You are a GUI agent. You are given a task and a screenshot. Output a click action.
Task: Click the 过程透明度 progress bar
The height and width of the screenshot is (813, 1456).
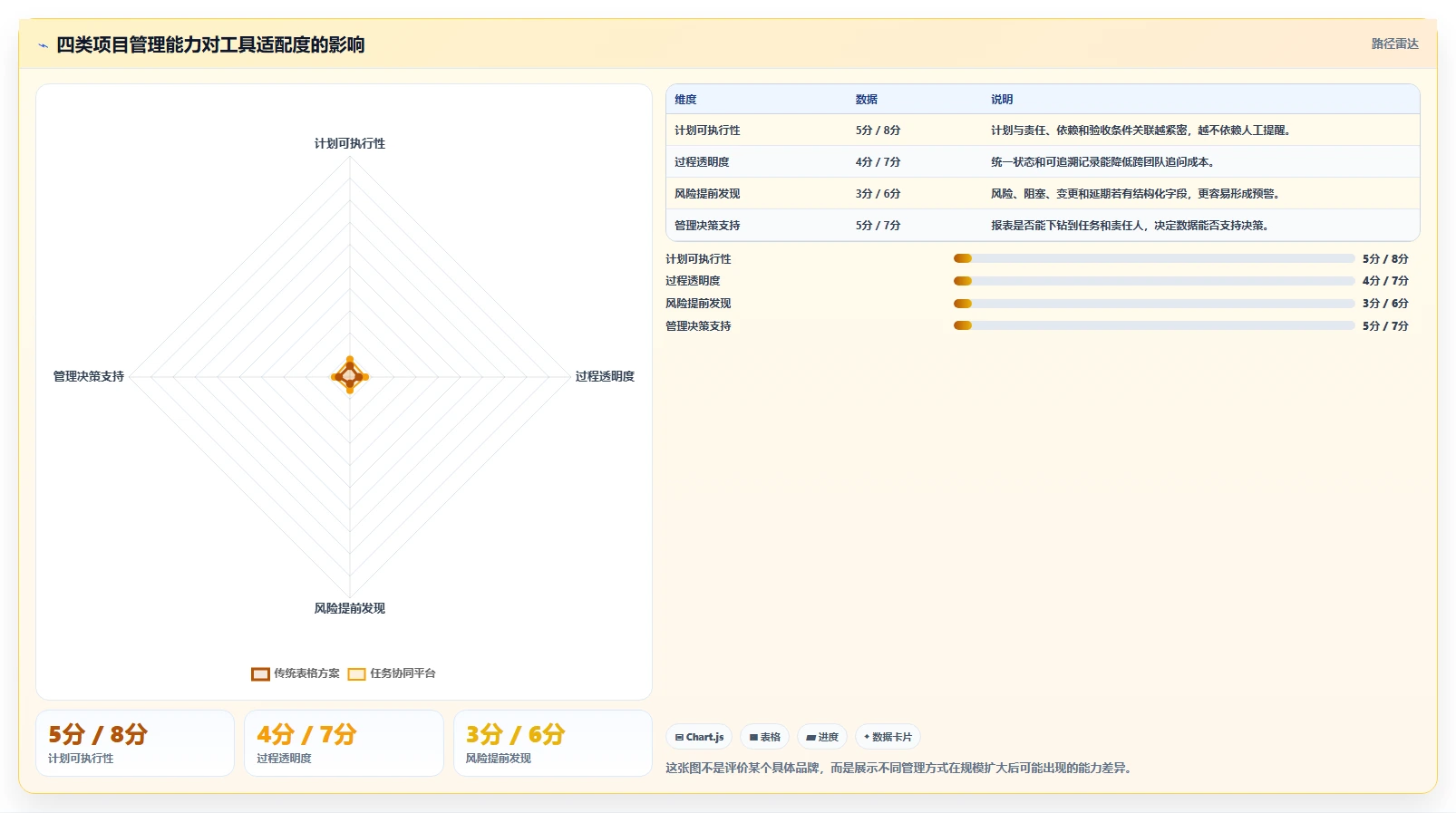click(1154, 281)
